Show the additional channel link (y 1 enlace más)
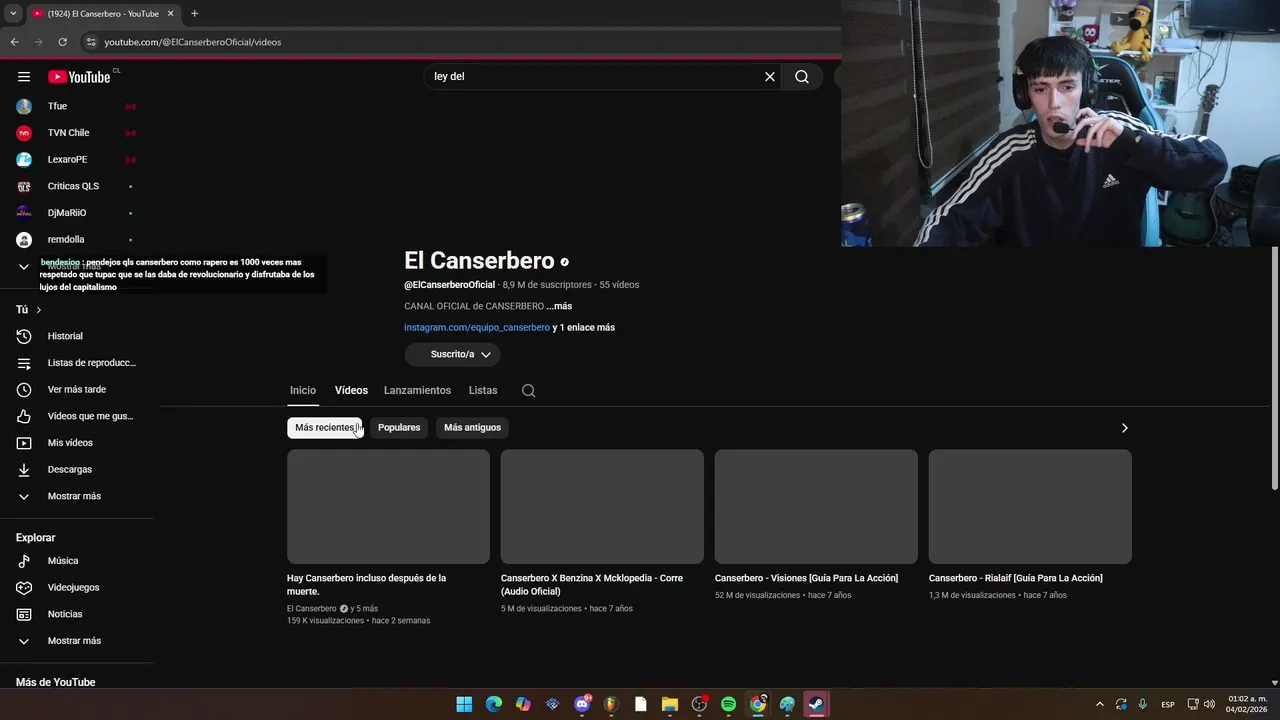The height and width of the screenshot is (720, 1280). (584, 328)
